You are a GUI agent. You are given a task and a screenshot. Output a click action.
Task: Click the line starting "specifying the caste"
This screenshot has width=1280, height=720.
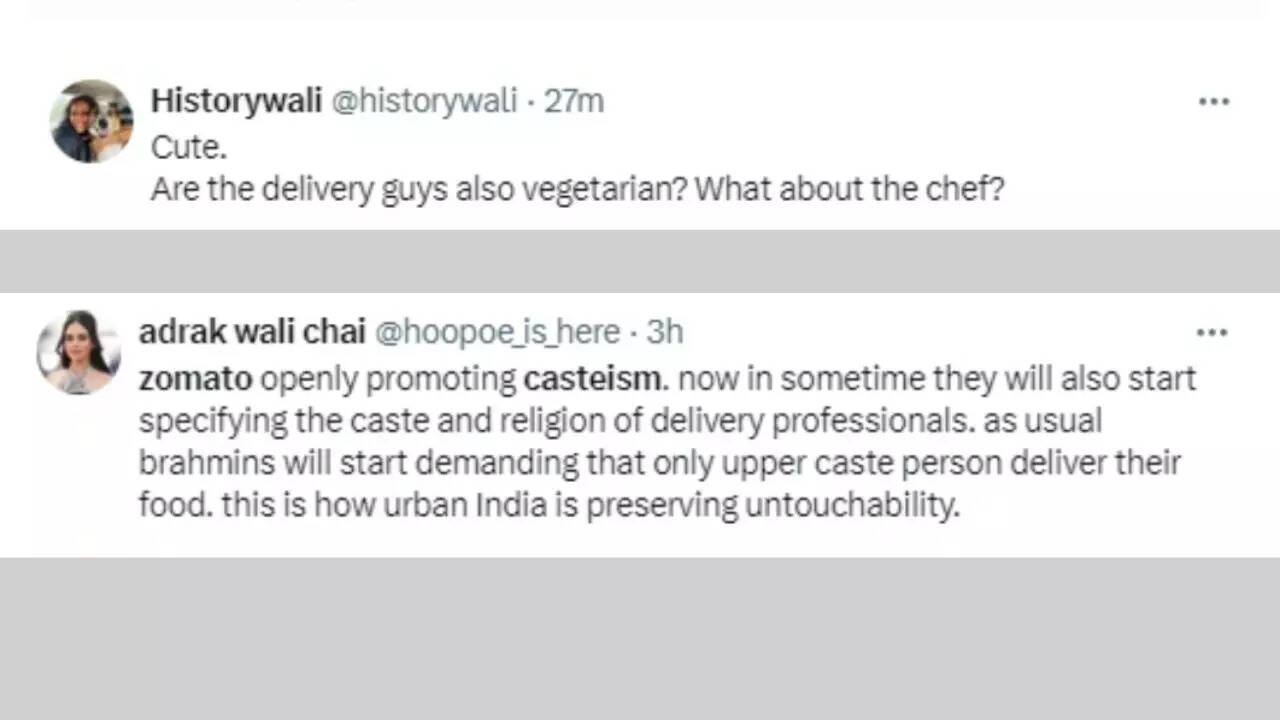tap(620, 421)
